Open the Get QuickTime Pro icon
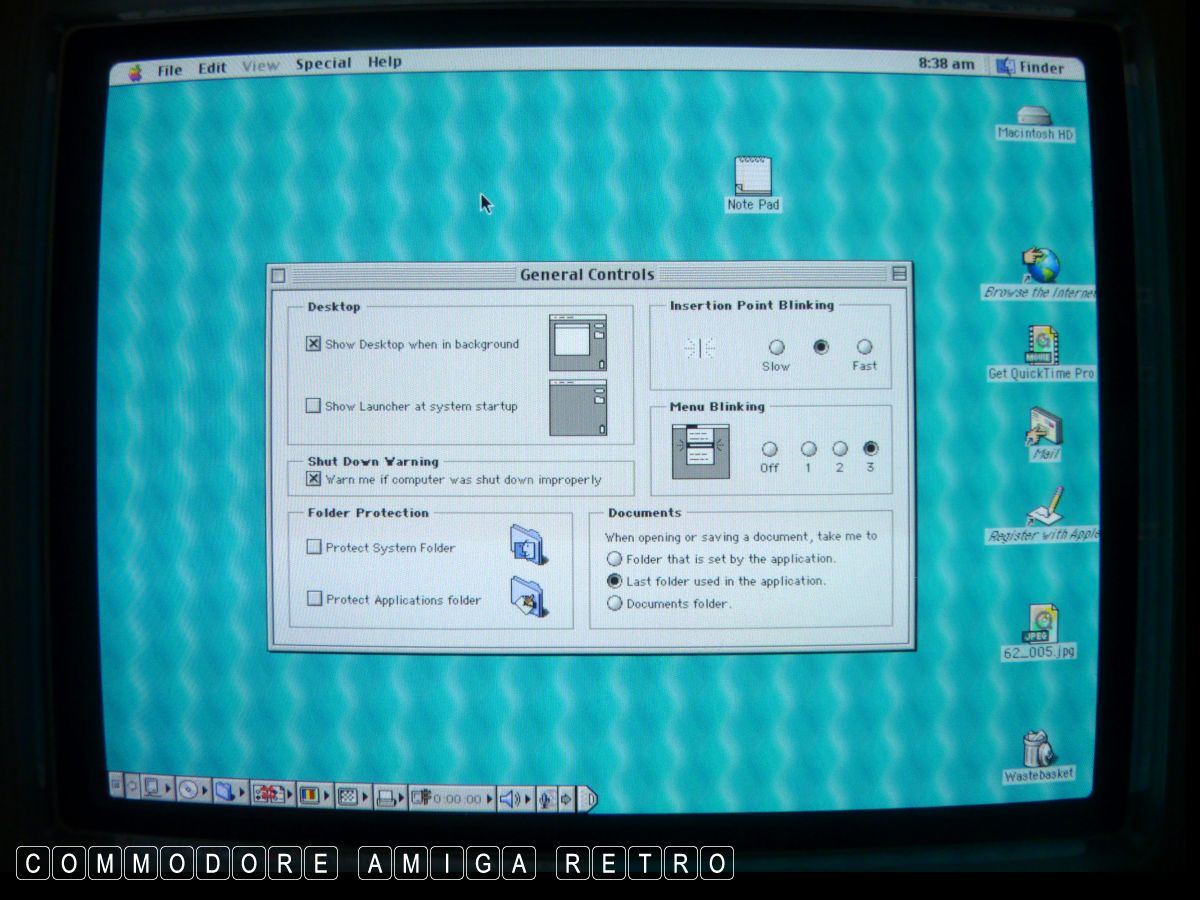The height and width of the screenshot is (900, 1200). (x=1040, y=345)
